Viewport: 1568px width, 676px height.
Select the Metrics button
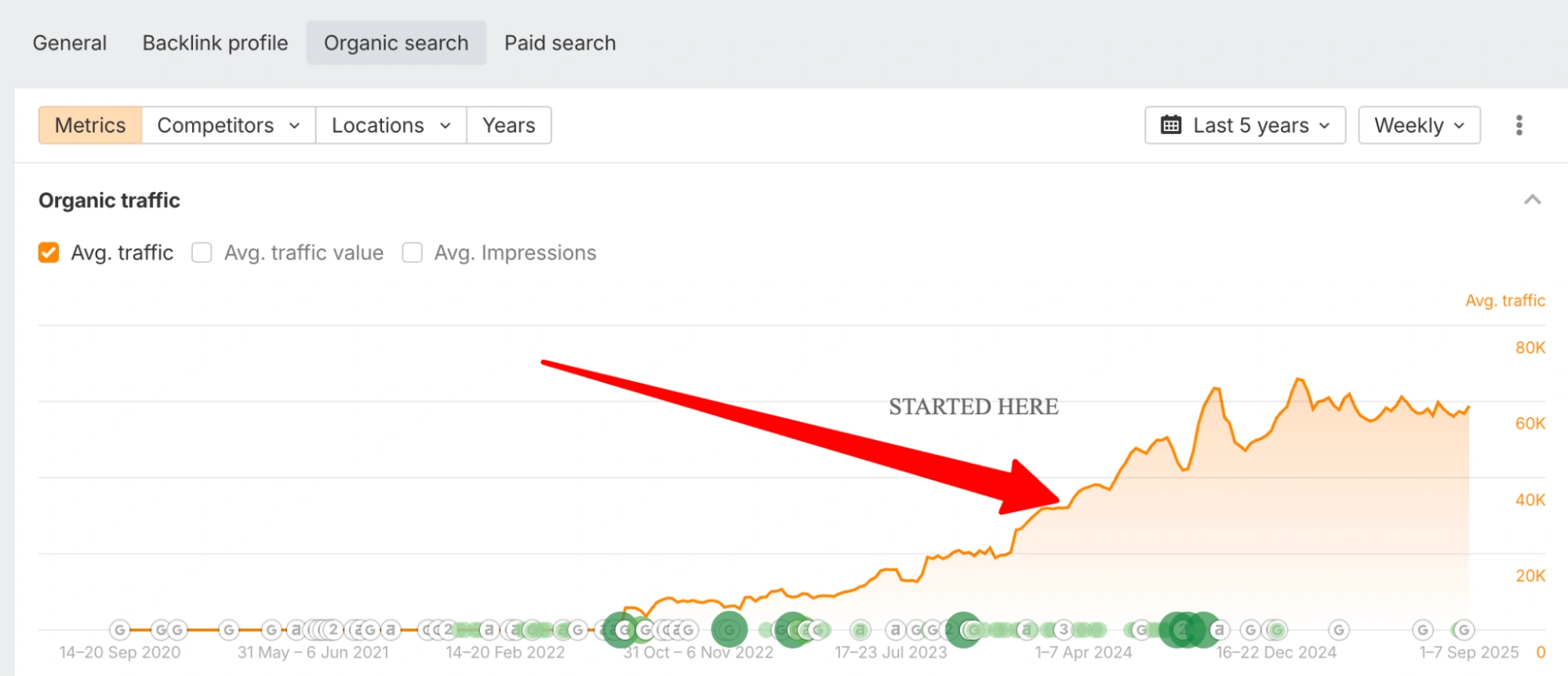[x=90, y=125]
